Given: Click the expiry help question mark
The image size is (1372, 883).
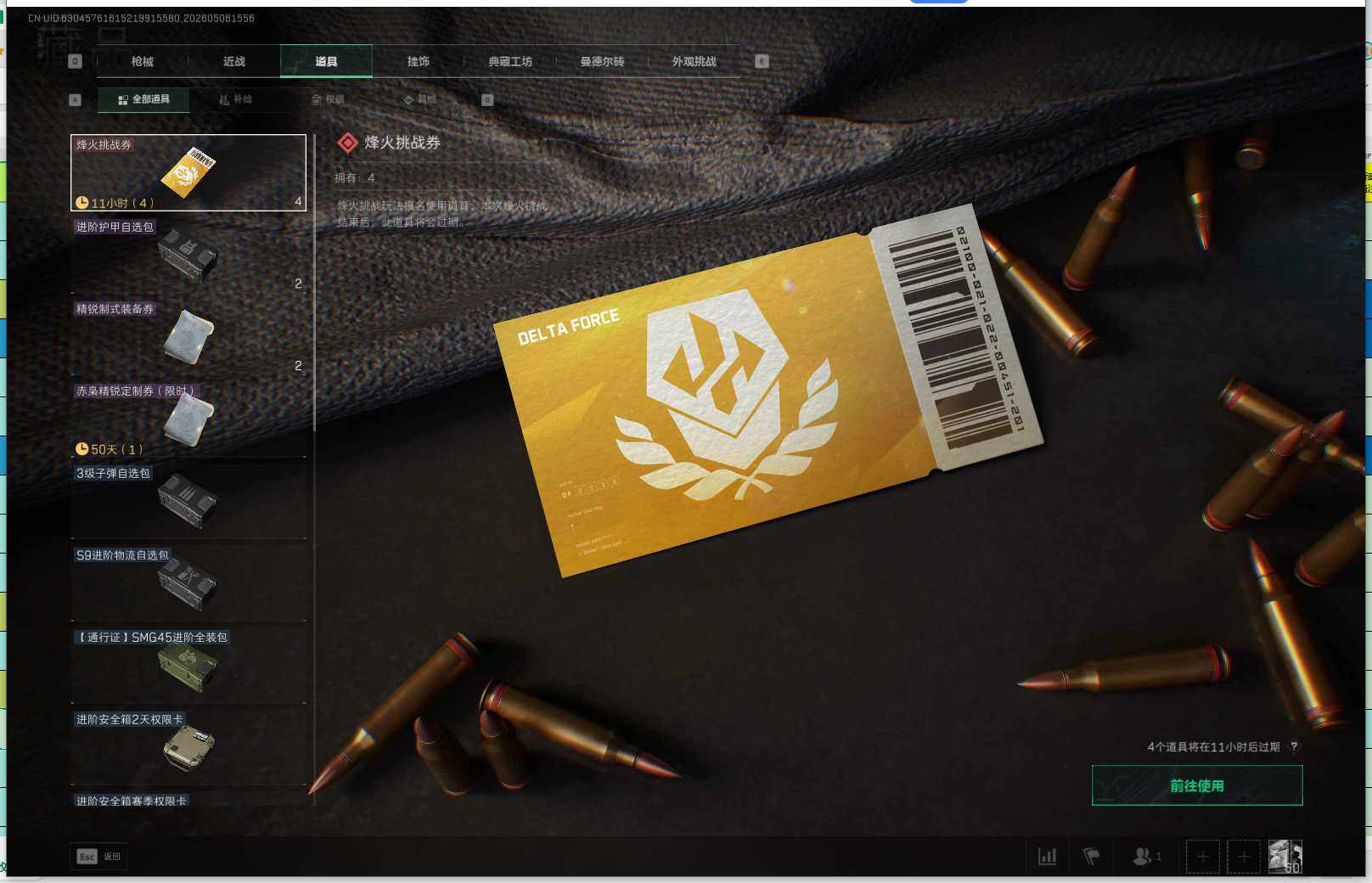Looking at the screenshot, I should (x=1294, y=747).
